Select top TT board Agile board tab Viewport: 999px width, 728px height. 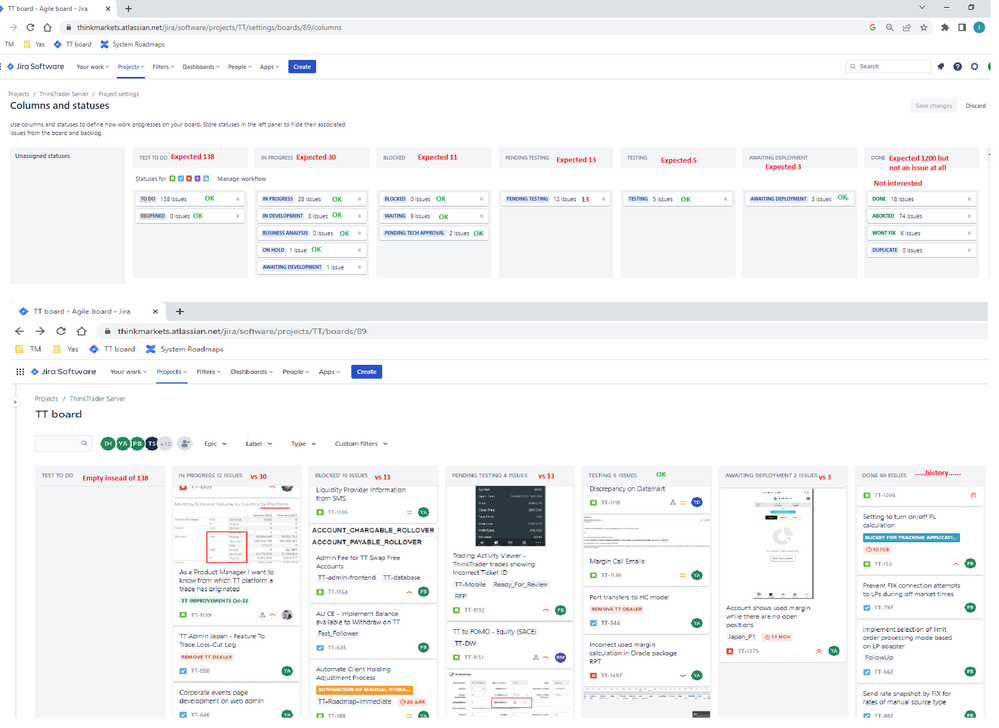(56, 8)
